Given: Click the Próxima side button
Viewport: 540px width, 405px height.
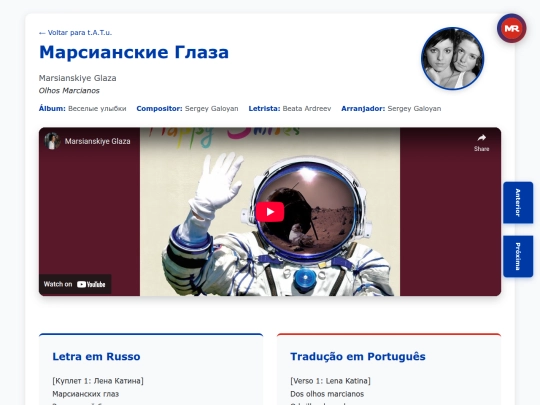Looking at the screenshot, I should click(x=518, y=256).
